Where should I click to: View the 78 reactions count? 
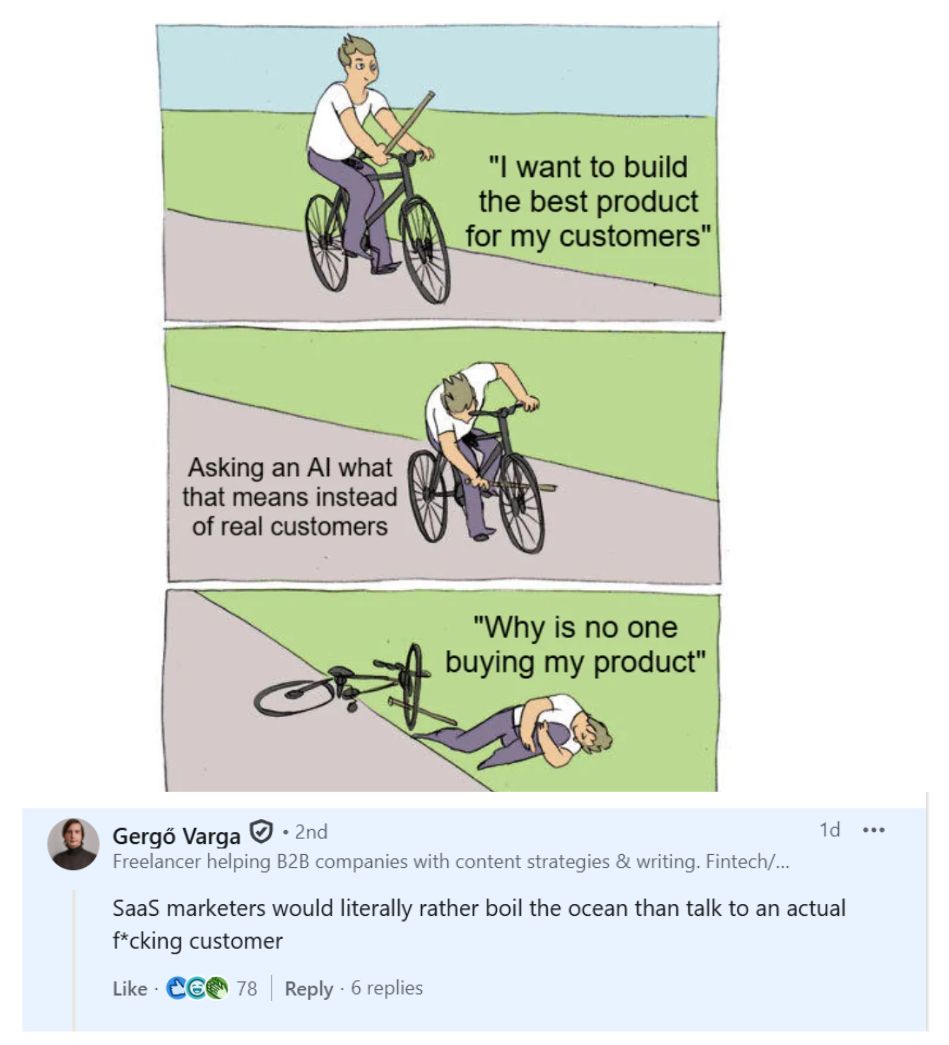click(x=246, y=989)
